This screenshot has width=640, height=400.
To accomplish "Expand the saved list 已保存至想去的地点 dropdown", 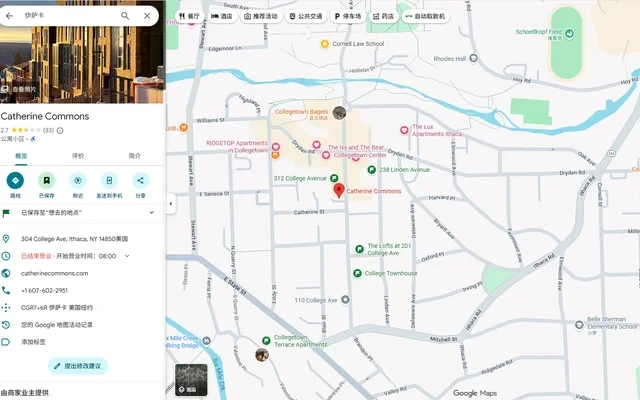I will 151,212.
